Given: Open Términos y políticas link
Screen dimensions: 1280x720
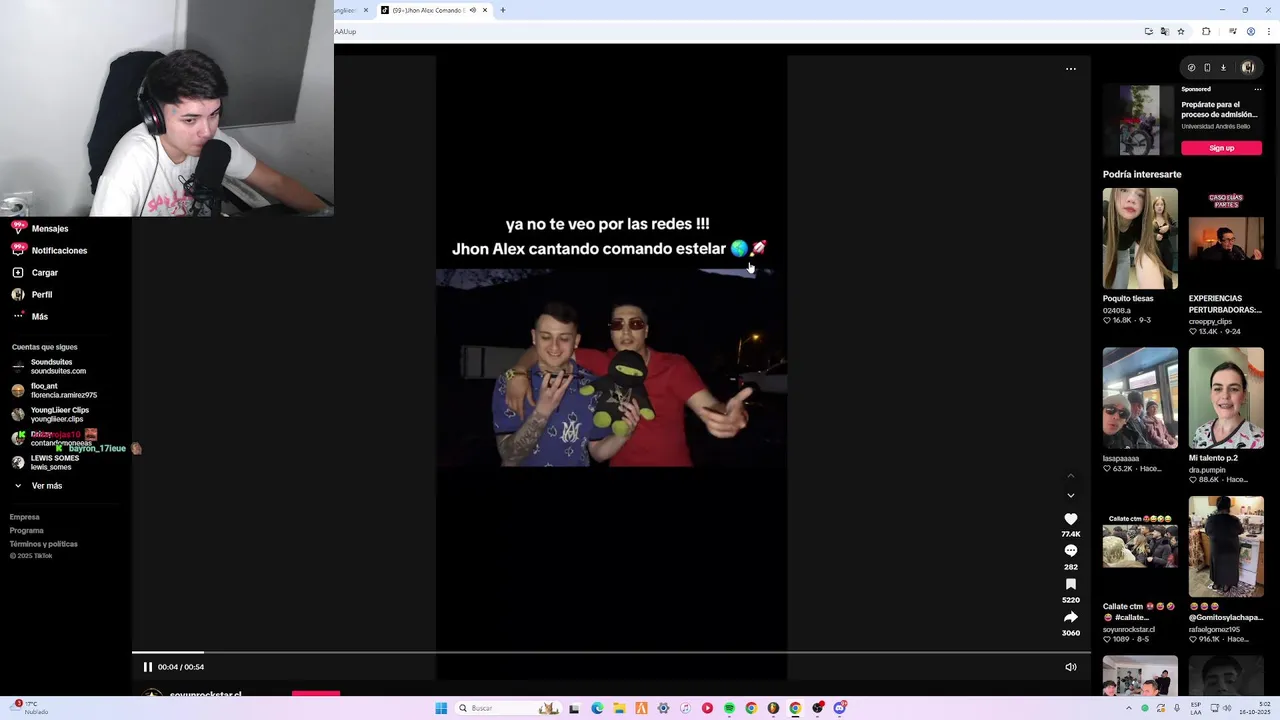Looking at the screenshot, I should point(43,544).
